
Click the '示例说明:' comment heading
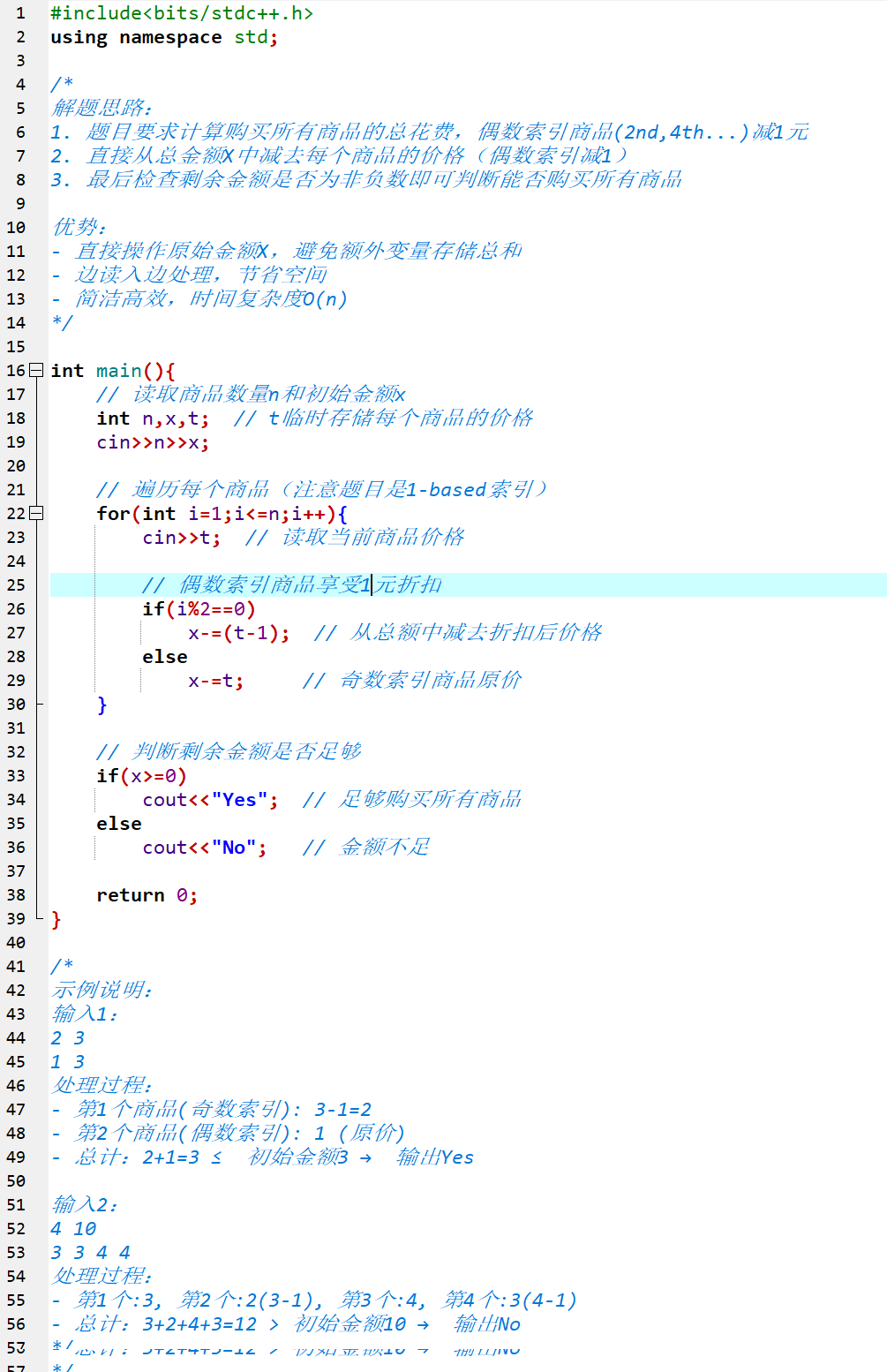point(101,990)
